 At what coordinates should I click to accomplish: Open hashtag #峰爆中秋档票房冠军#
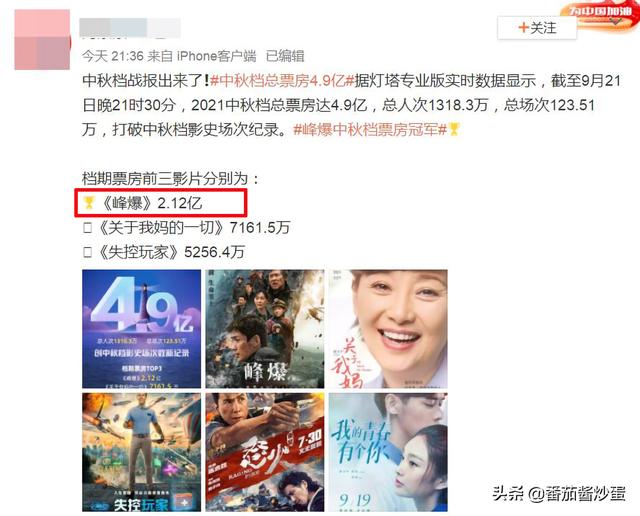[370, 130]
